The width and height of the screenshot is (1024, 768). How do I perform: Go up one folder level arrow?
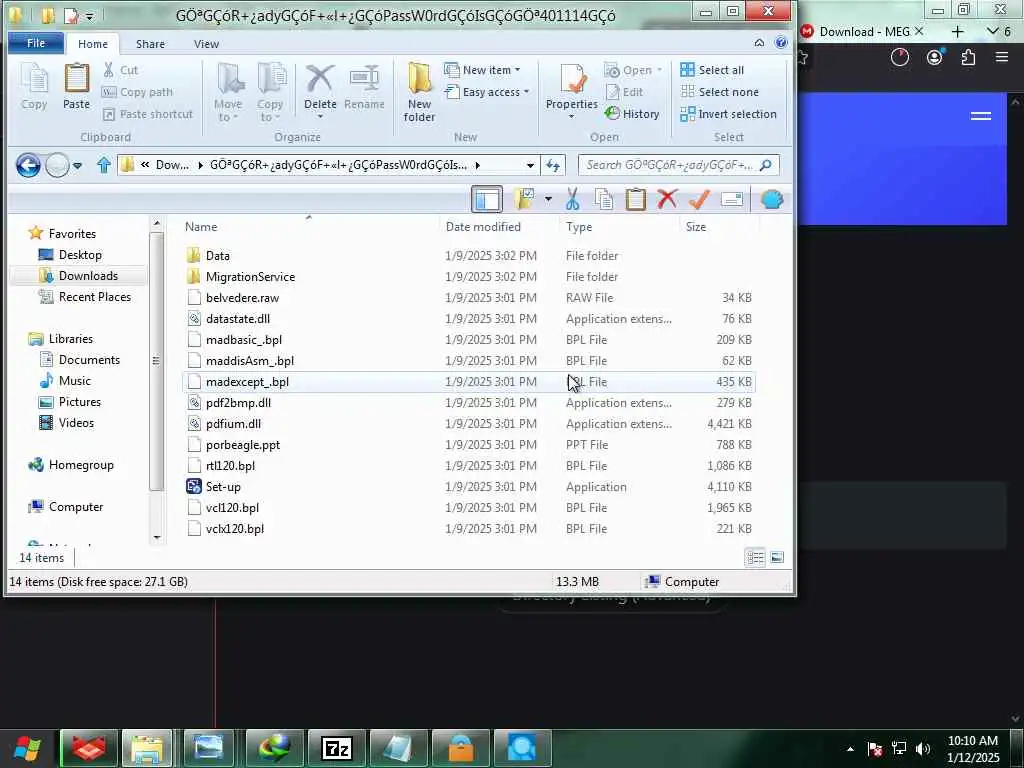click(x=103, y=165)
